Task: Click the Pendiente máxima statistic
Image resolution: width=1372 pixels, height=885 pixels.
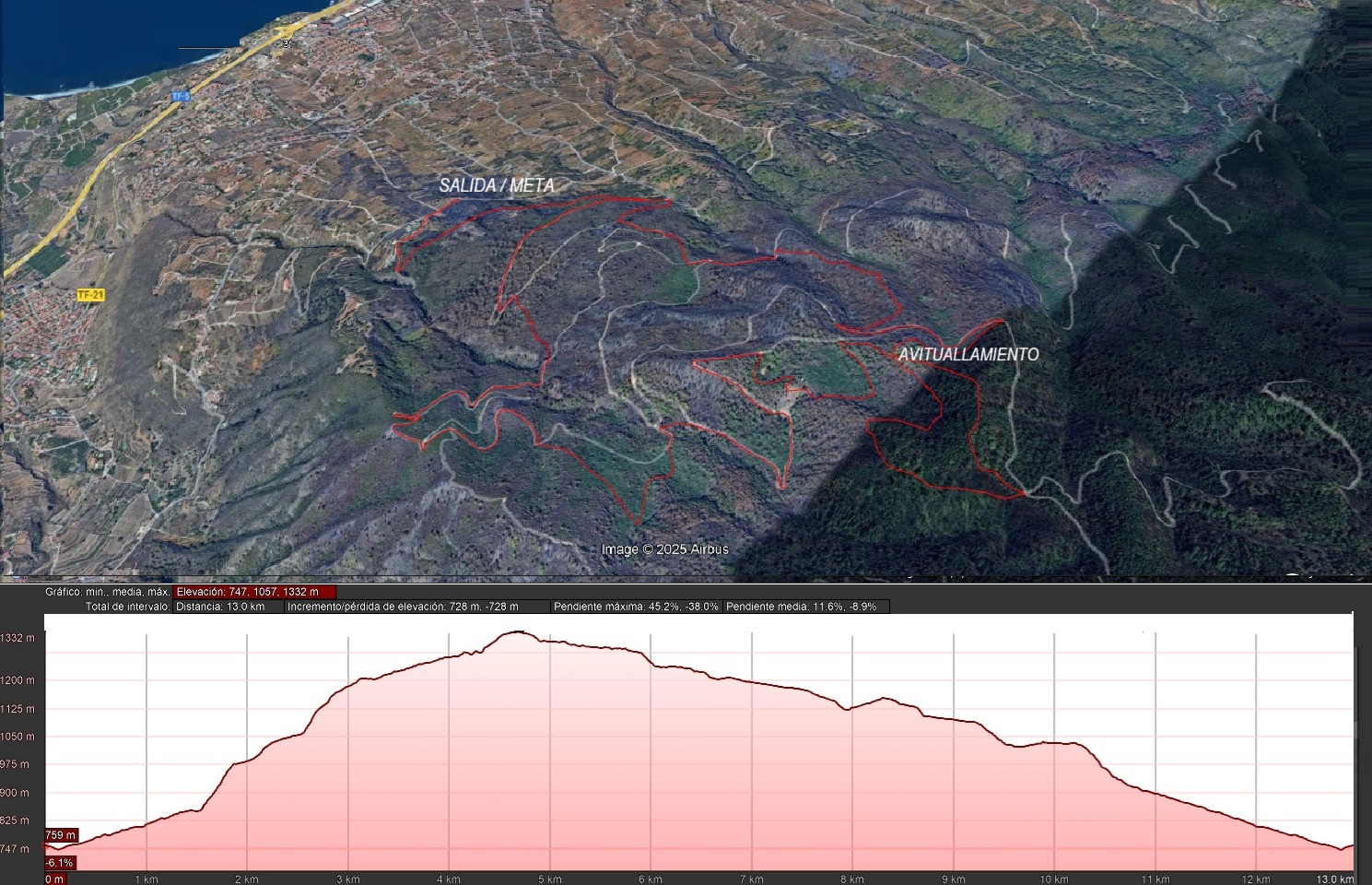Action: coord(636,607)
